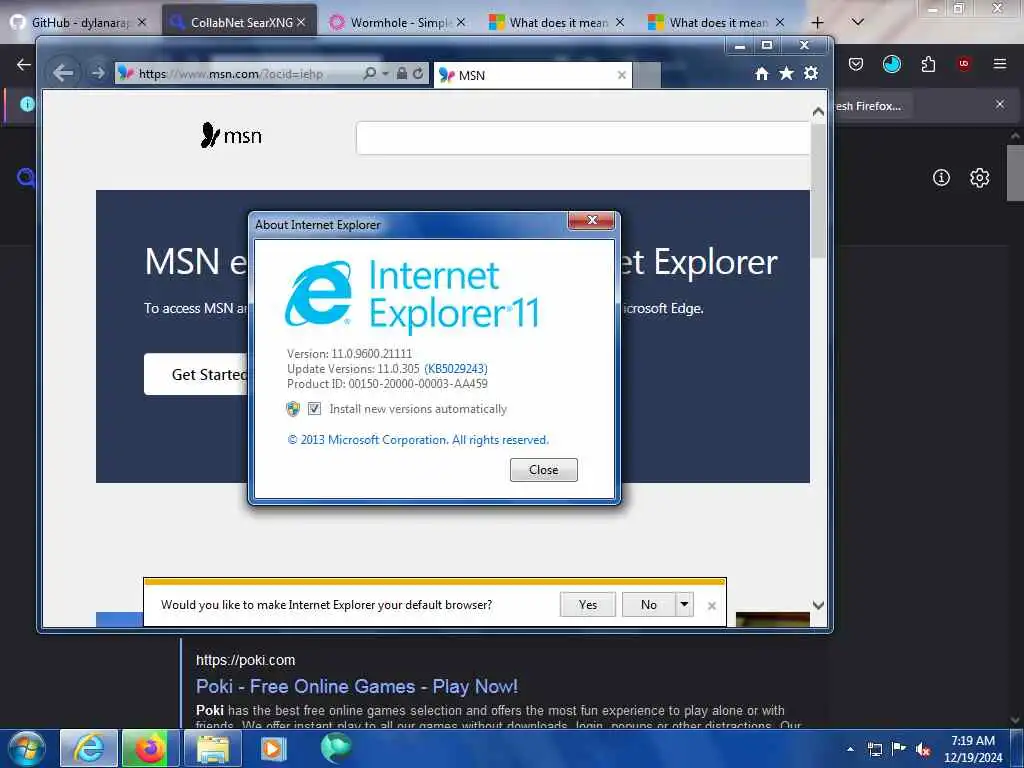Image resolution: width=1024 pixels, height=768 pixels.
Task: Open Windows Media Player taskbar icon
Action: pos(273,748)
